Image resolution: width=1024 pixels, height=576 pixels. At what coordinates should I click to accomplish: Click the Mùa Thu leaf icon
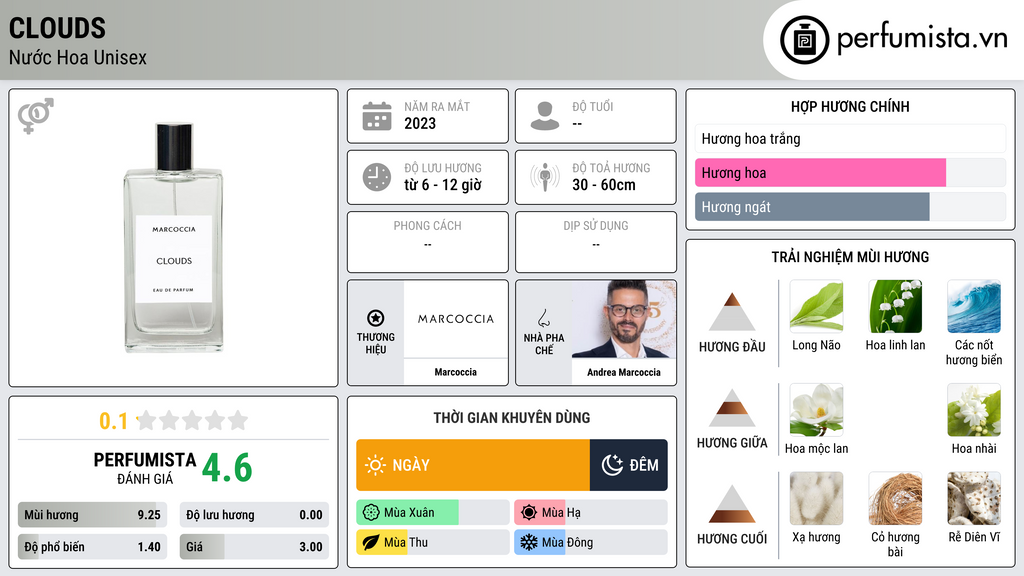click(x=371, y=543)
